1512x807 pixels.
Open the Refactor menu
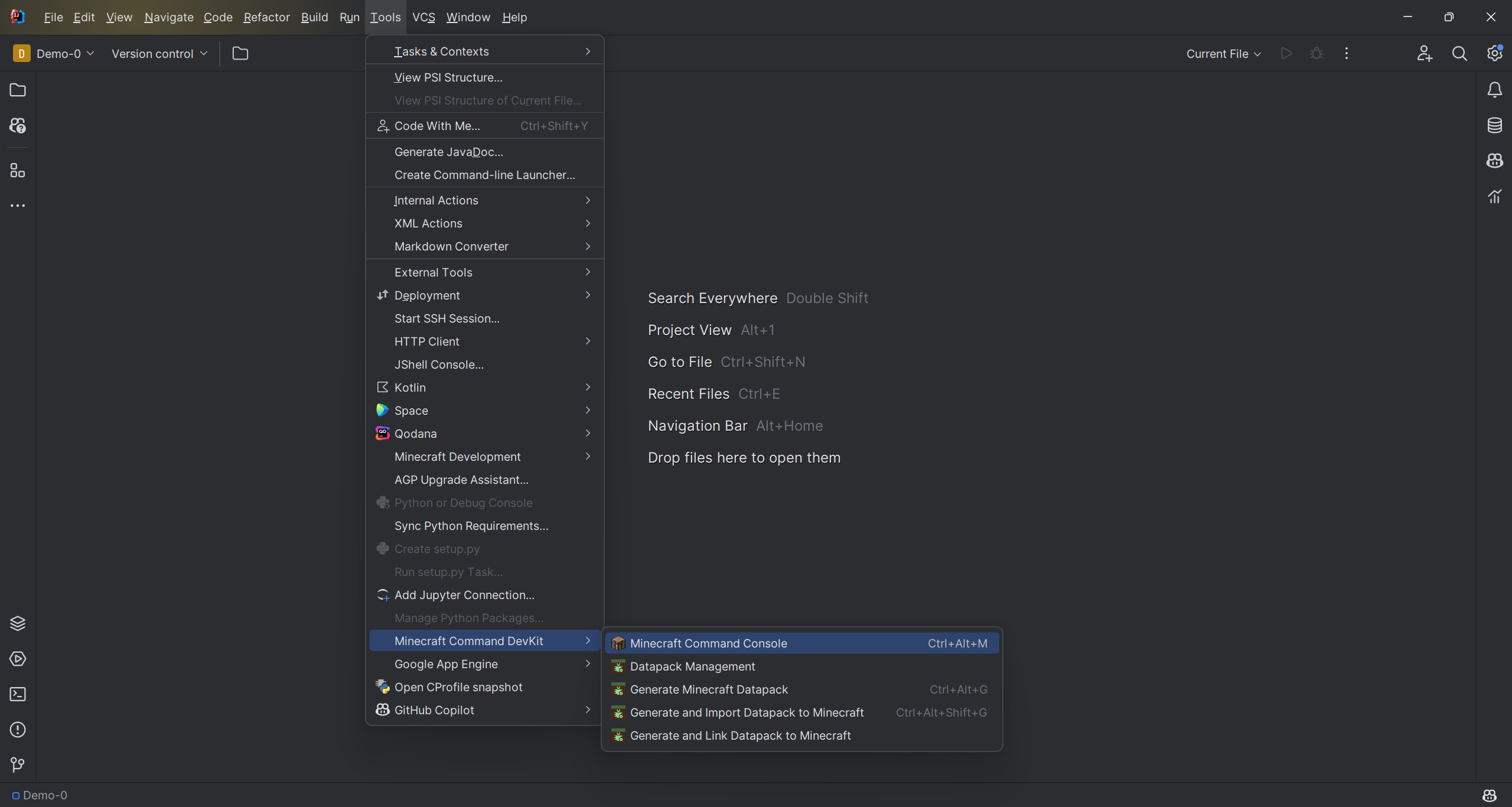click(266, 17)
